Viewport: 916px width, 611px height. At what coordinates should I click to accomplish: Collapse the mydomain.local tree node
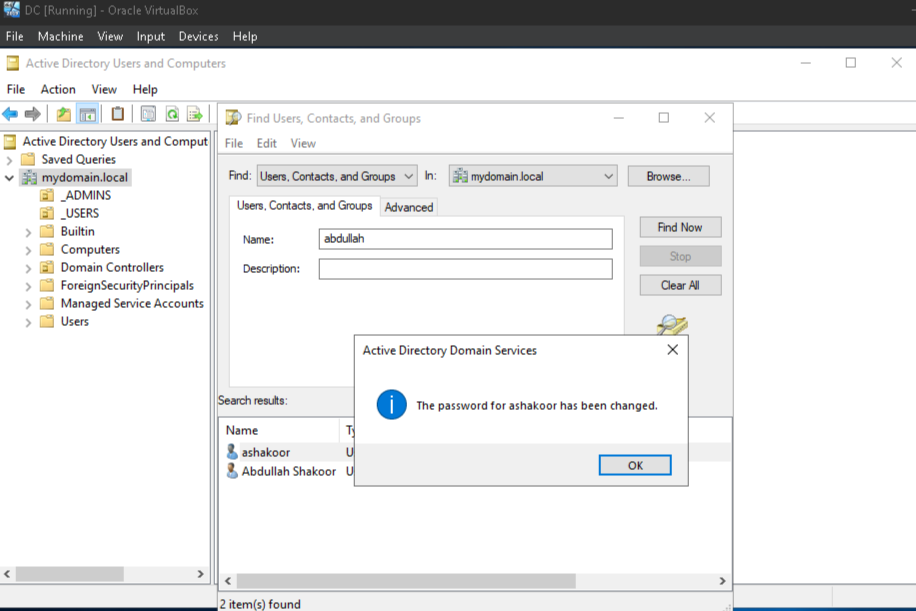pos(9,178)
